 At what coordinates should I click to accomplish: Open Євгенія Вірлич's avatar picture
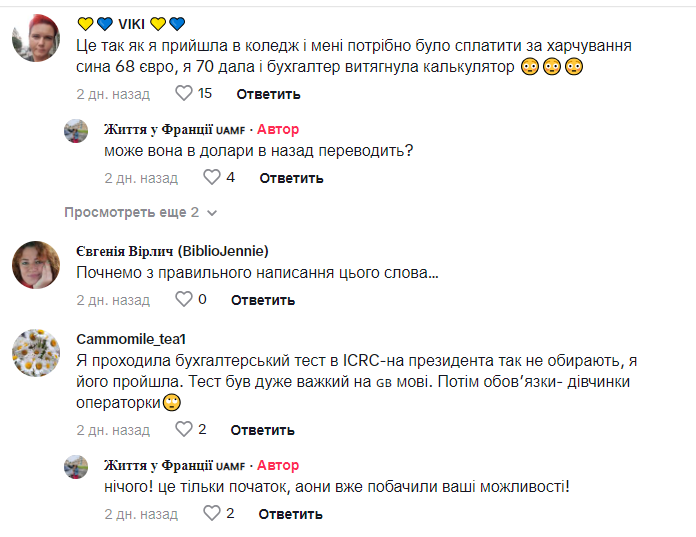click(34, 264)
